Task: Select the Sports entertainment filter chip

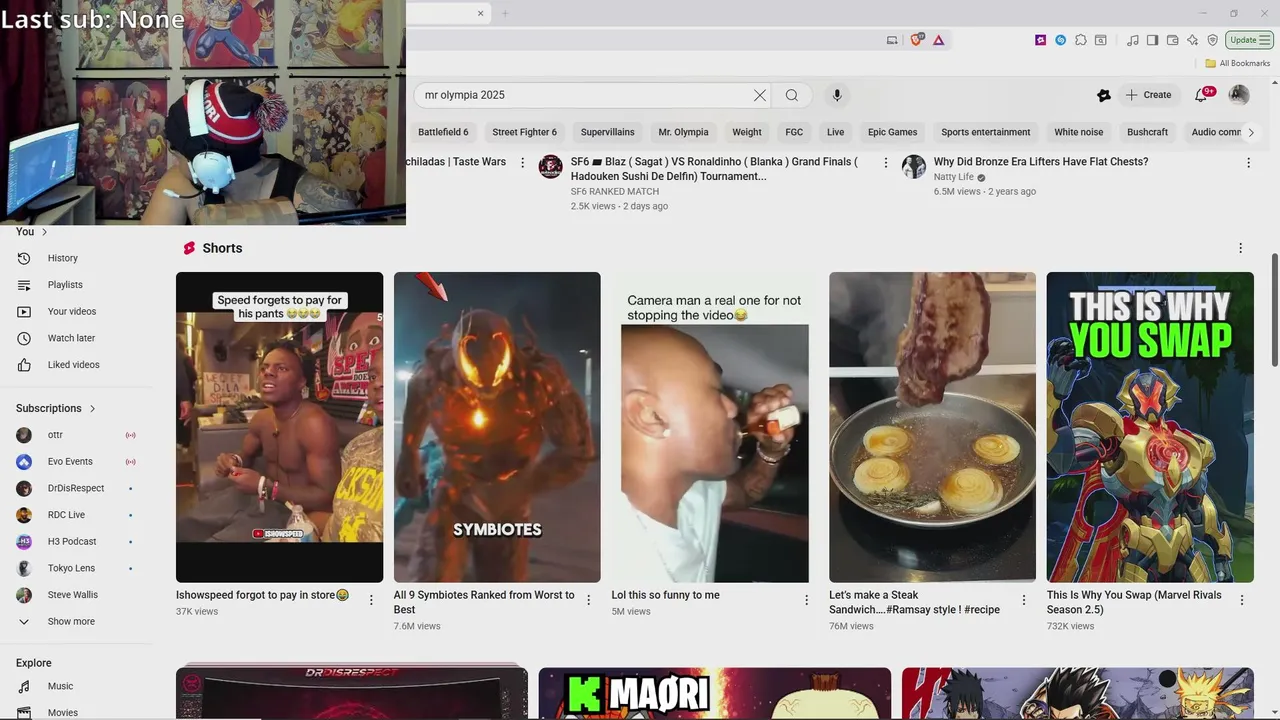Action: (985, 132)
